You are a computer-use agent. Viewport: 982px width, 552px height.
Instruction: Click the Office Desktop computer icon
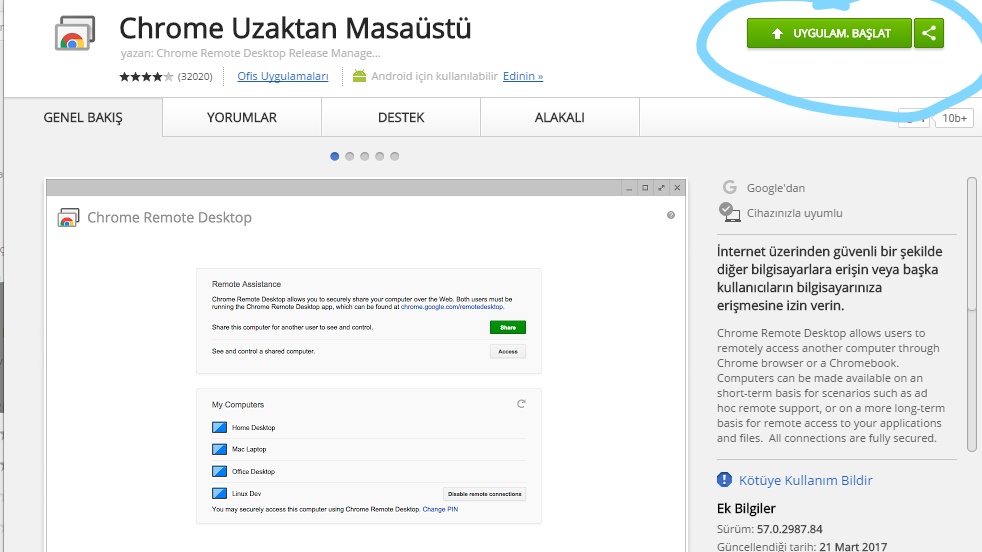pyautogui.click(x=219, y=471)
